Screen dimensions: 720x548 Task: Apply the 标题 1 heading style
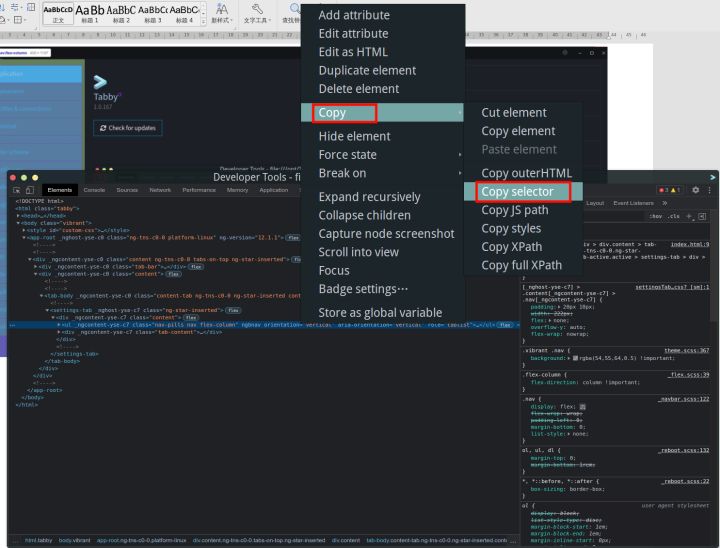90,13
